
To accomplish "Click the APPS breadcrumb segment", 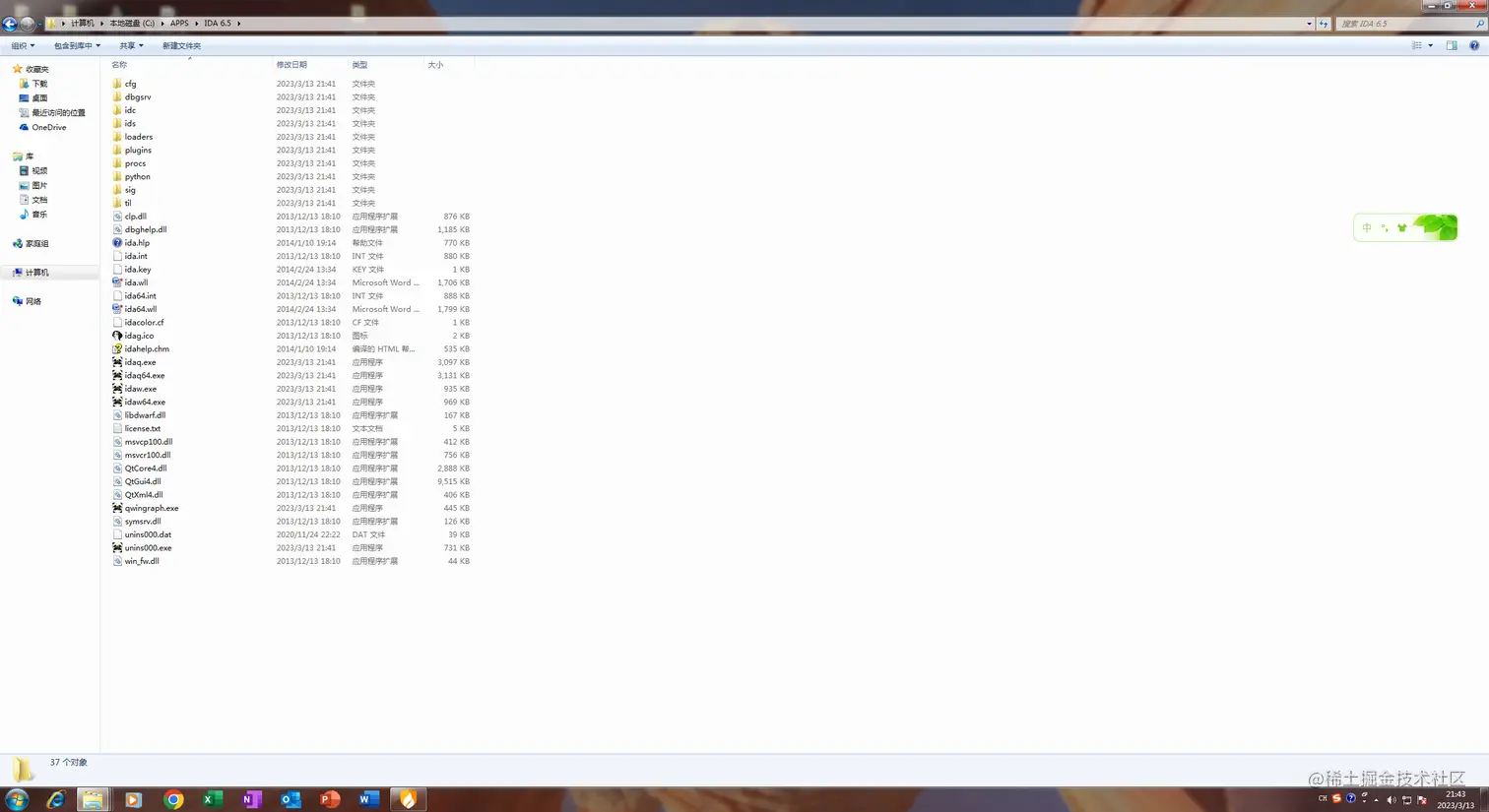I will (x=179, y=23).
